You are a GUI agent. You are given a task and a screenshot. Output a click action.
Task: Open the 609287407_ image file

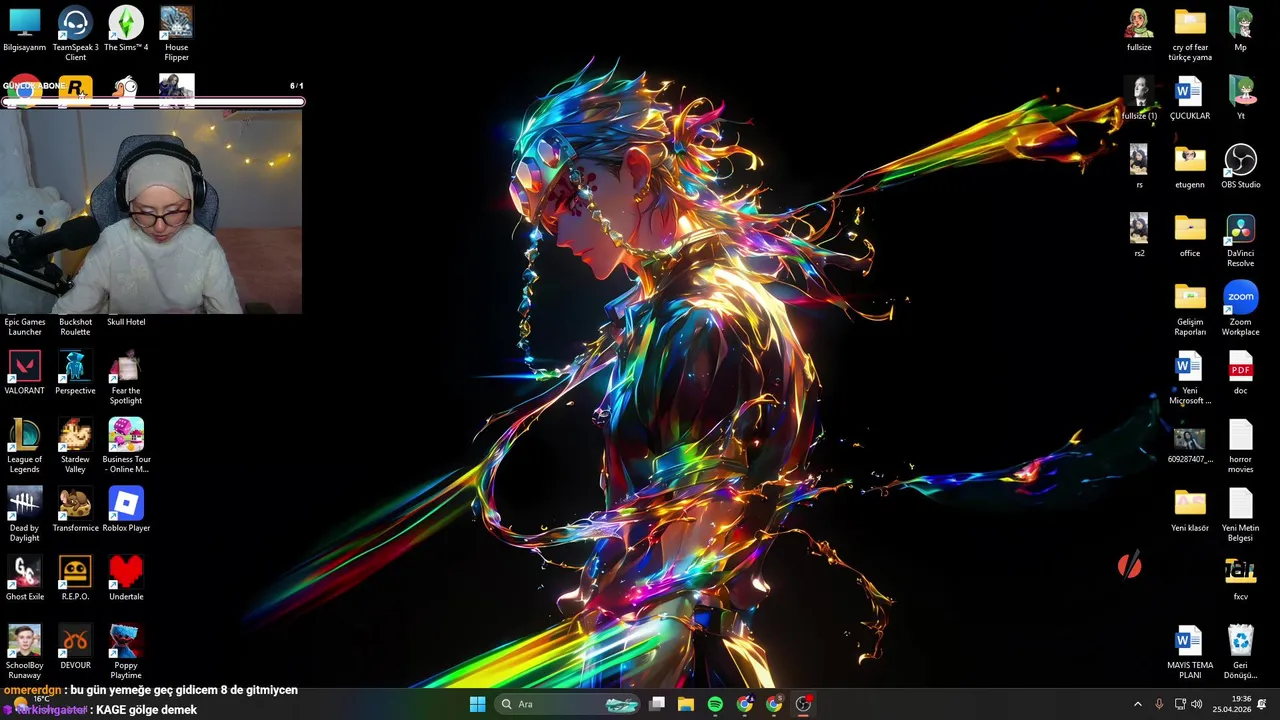coord(1190,446)
